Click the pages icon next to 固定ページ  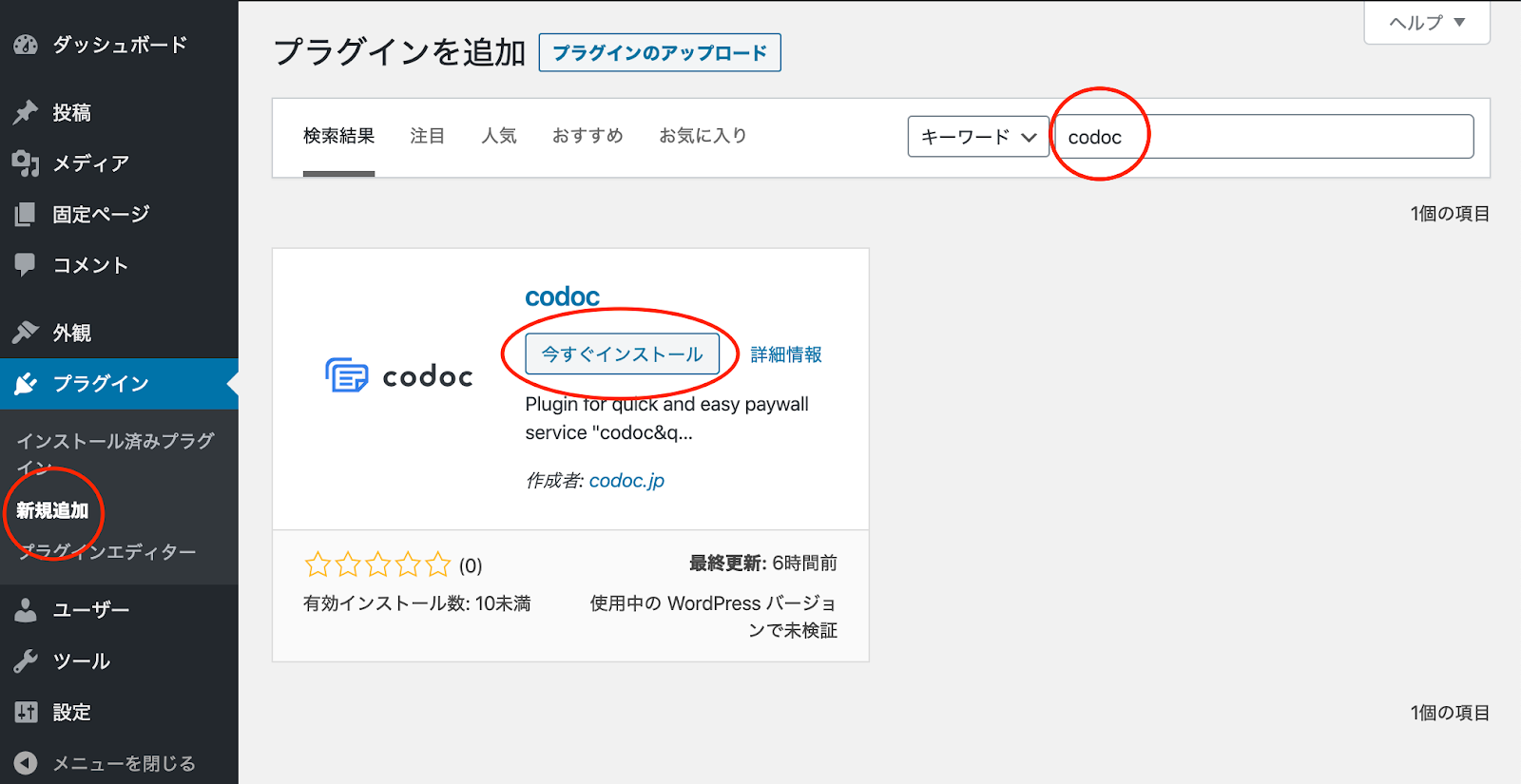(x=26, y=214)
